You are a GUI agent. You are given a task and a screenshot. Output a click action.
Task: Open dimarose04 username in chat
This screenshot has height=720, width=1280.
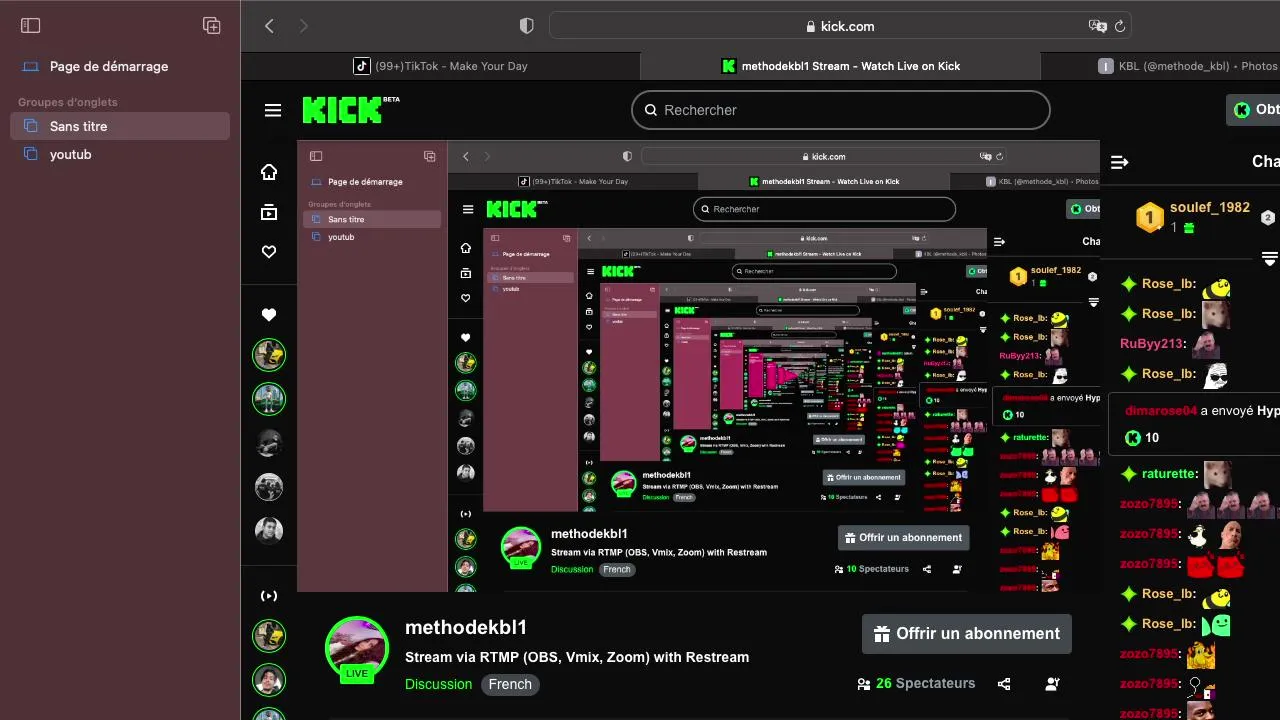coord(1161,410)
